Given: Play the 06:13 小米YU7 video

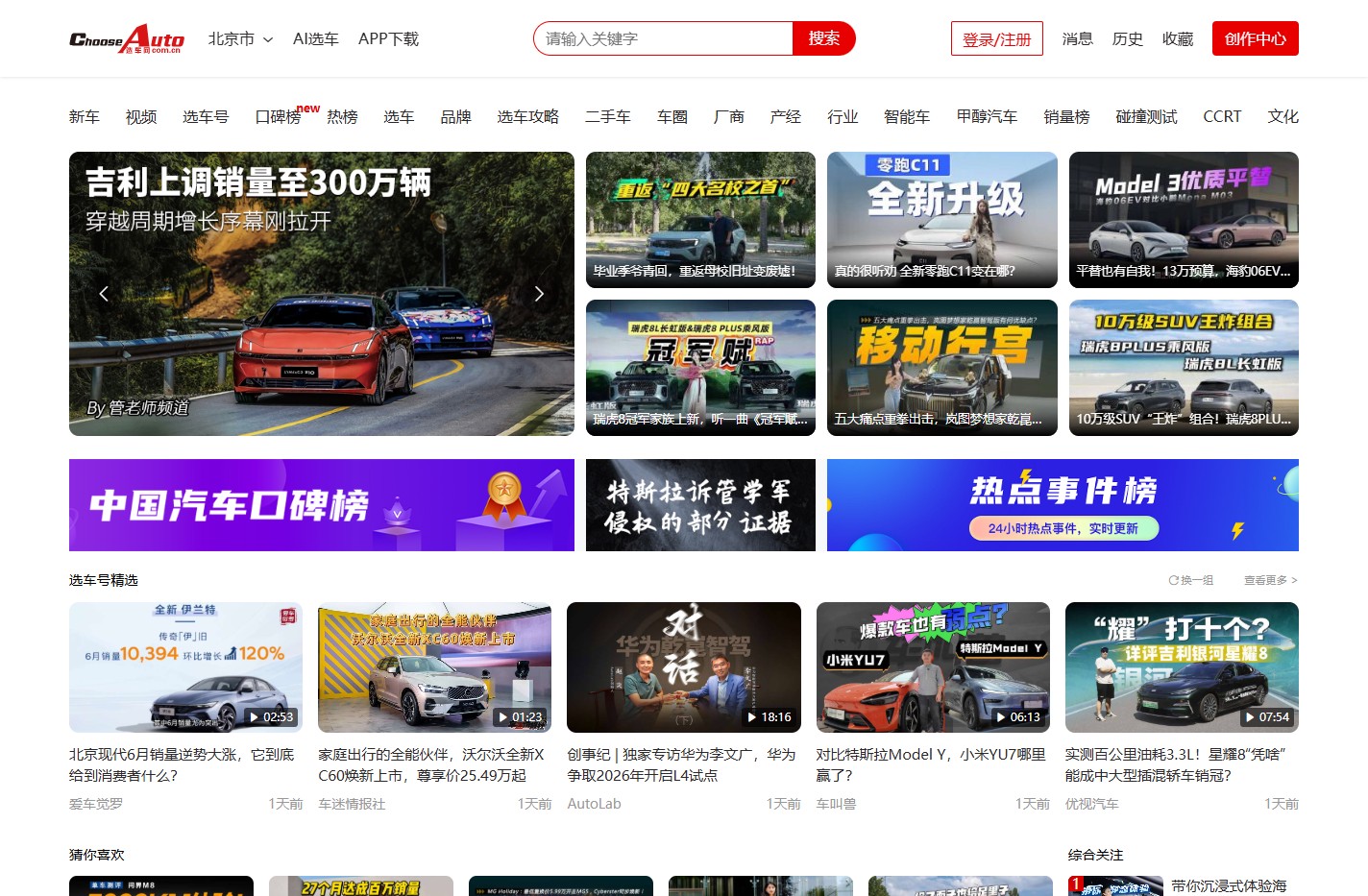Looking at the screenshot, I should (x=933, y=667).
